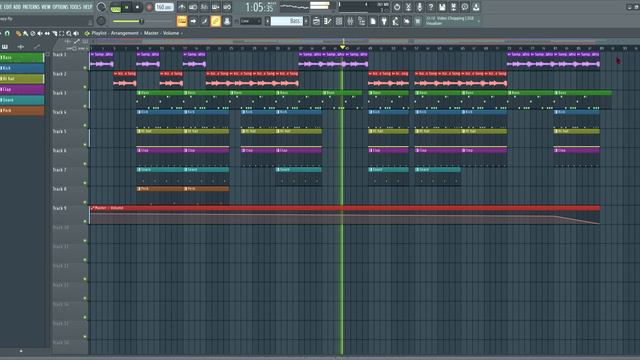Open the Piano roll view icon
This screenshot has height=360, width=640.
pyautogui.click(x=328, y=21)
